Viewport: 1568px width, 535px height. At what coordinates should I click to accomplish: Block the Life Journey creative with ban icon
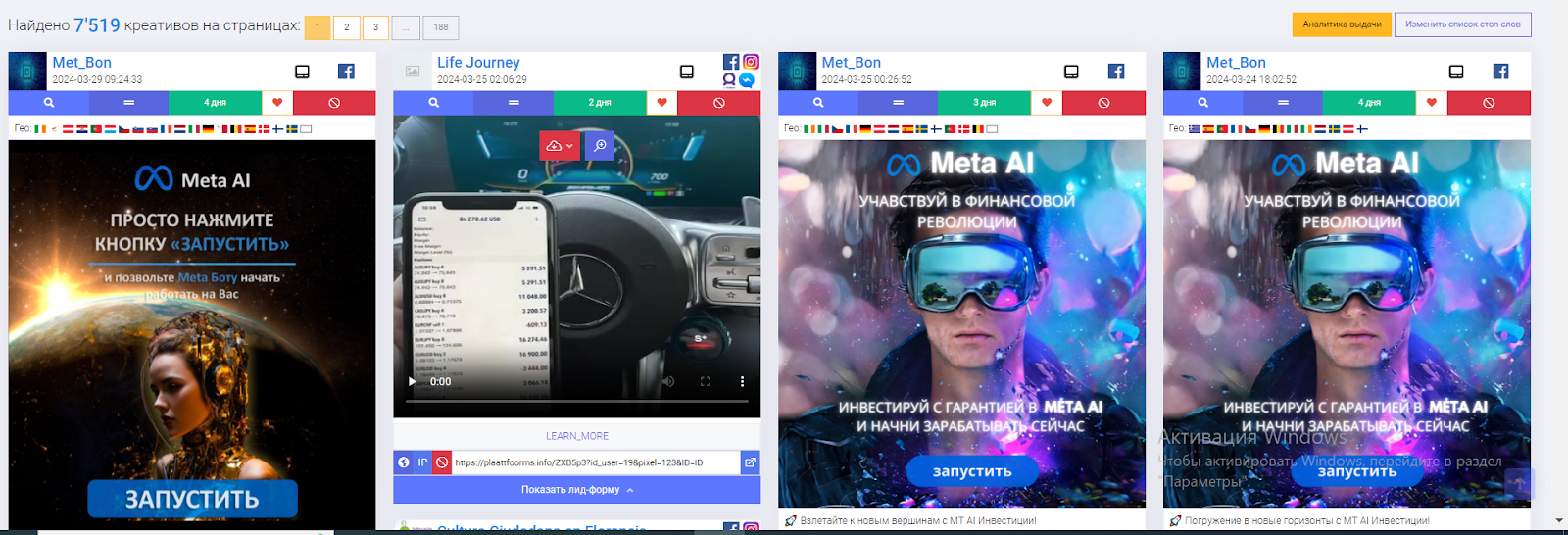(x=718, y=103)
